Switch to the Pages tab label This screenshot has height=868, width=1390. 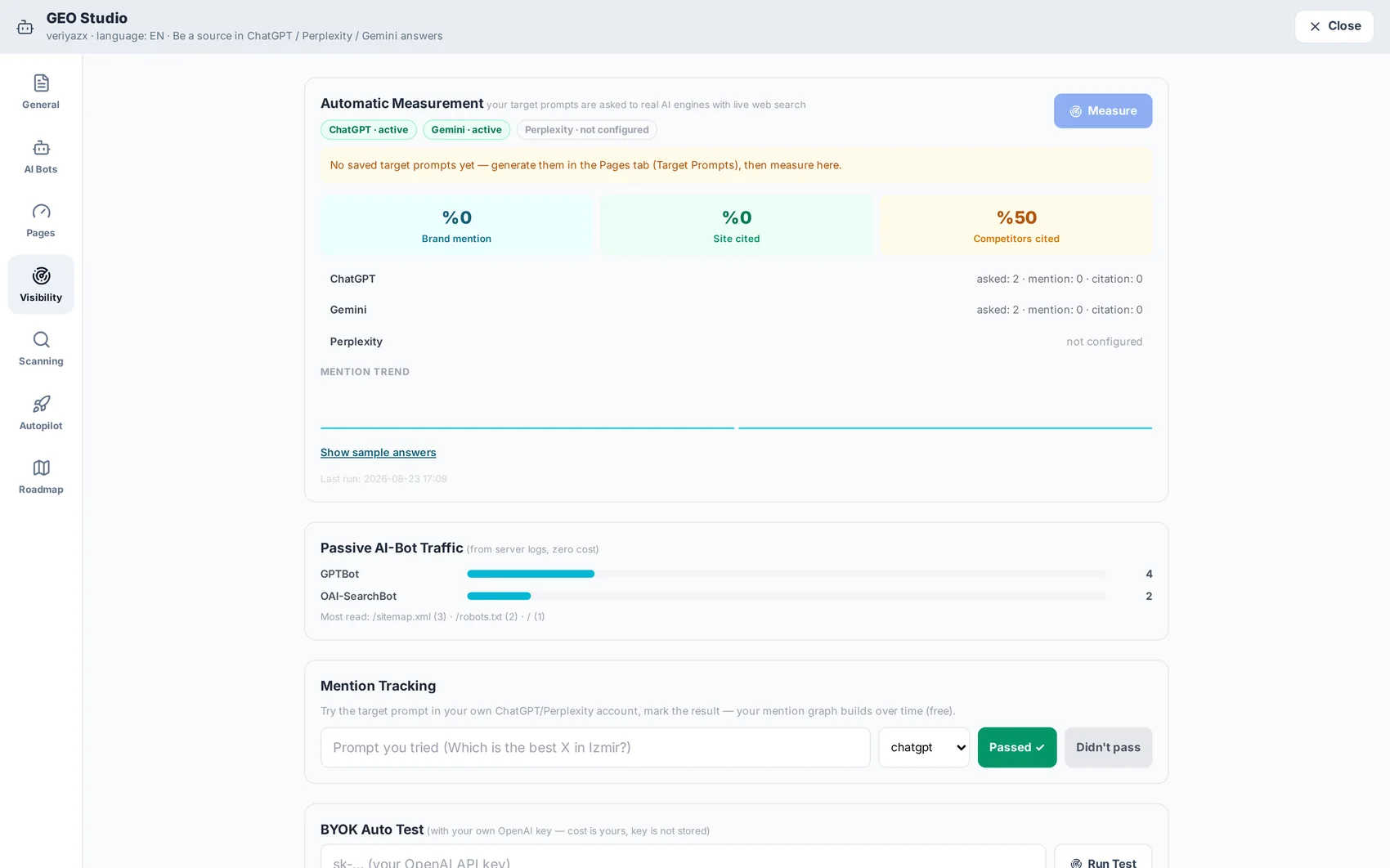pos(41,233)
